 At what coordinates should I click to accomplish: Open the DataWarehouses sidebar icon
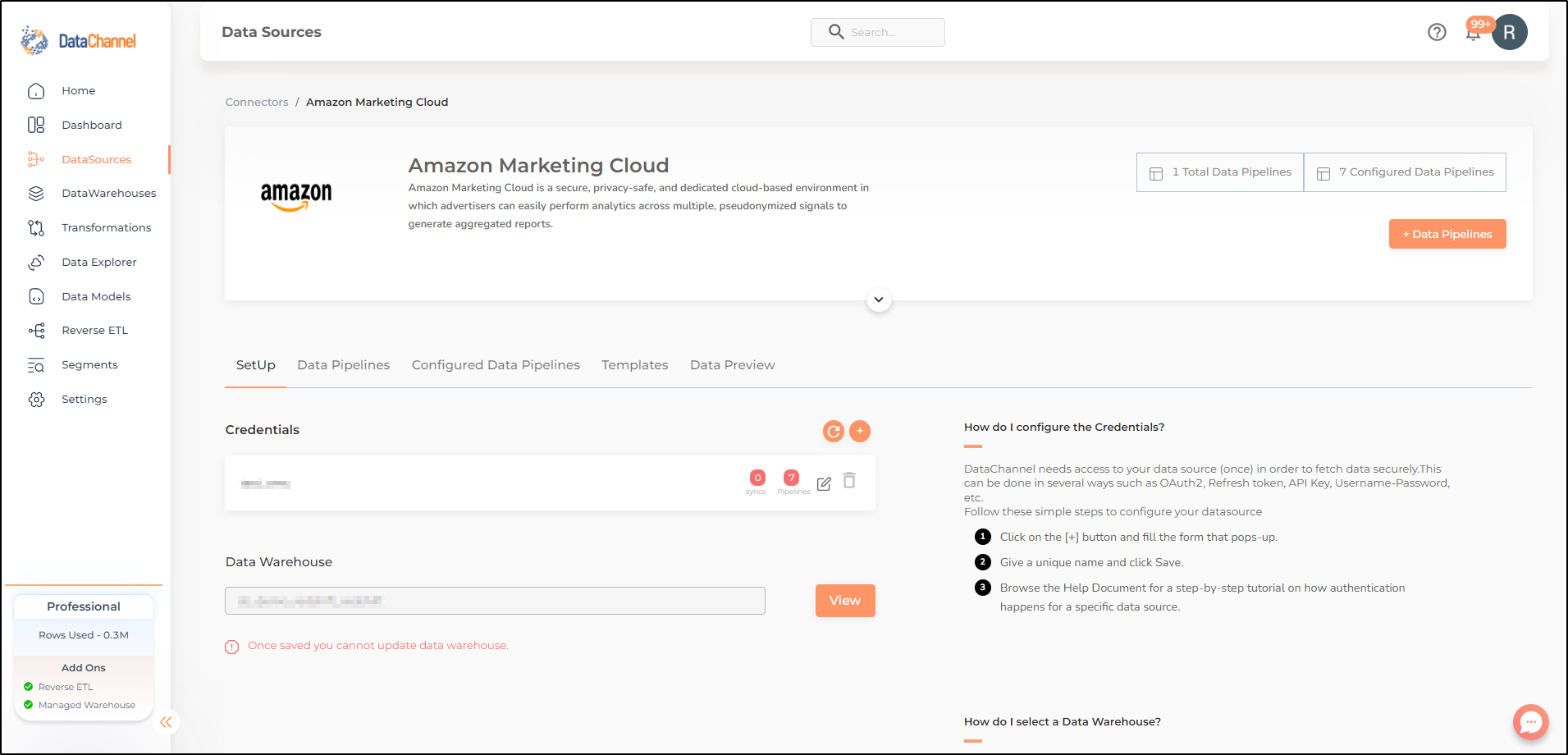pyautogui.click(x=36, y=194)
